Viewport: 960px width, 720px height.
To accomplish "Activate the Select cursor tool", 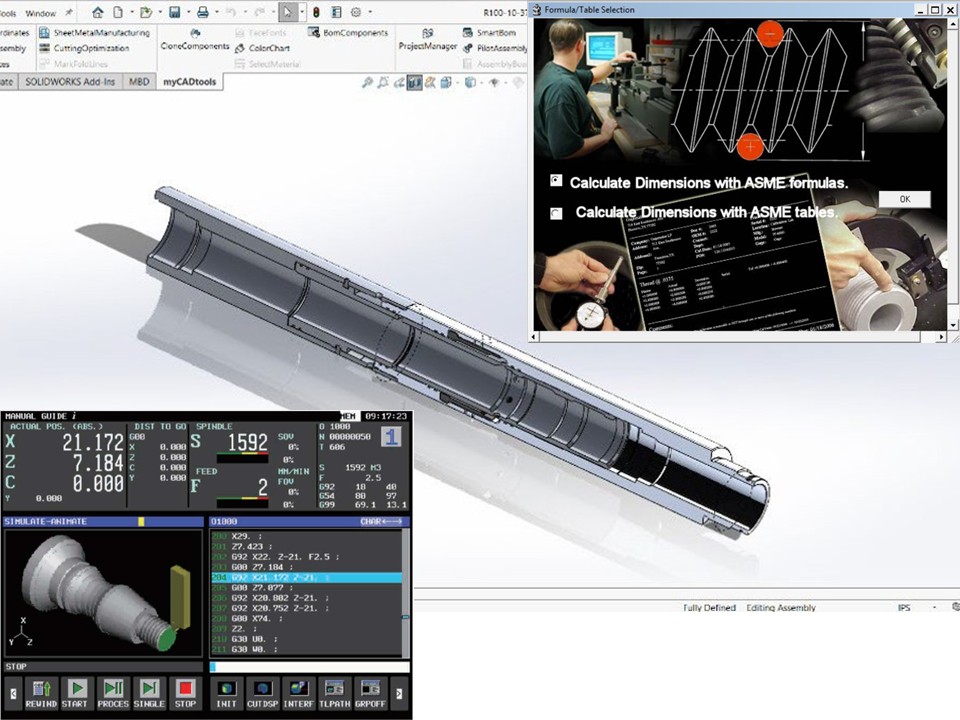I will pyautogui.click(x=287, y=12).
